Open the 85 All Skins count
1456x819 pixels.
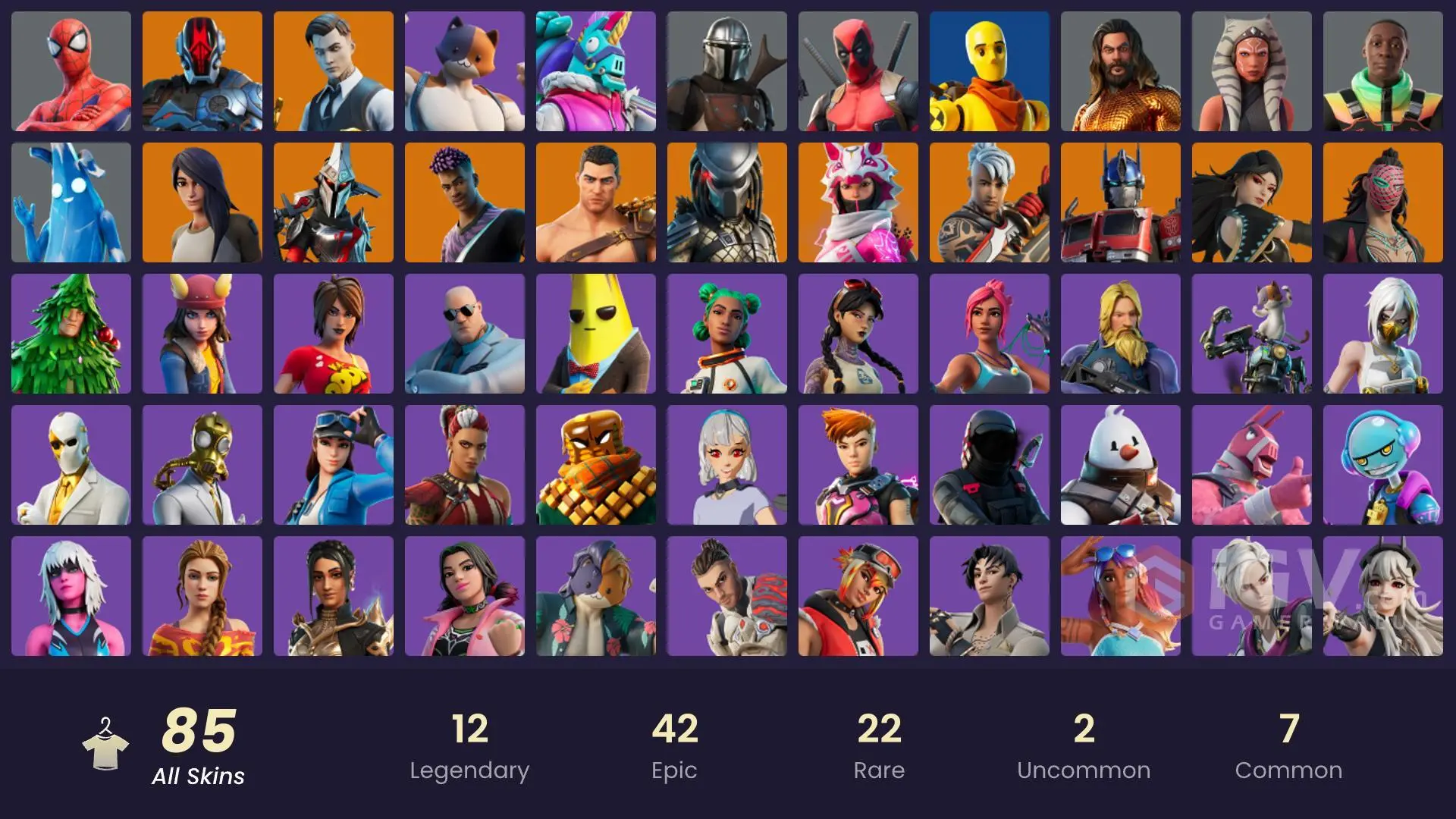(x=199, y=745)
